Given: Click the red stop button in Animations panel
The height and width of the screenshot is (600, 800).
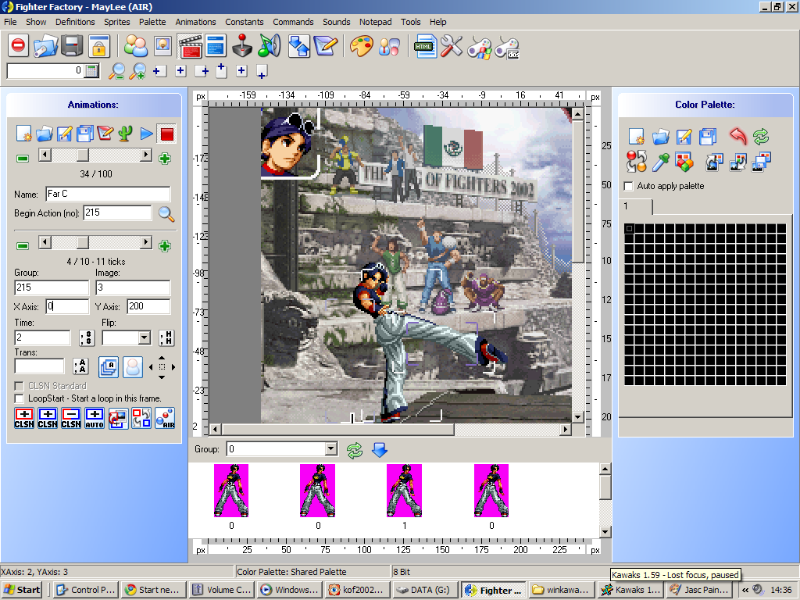Looking at the screenshot, I should pos(168,133).
